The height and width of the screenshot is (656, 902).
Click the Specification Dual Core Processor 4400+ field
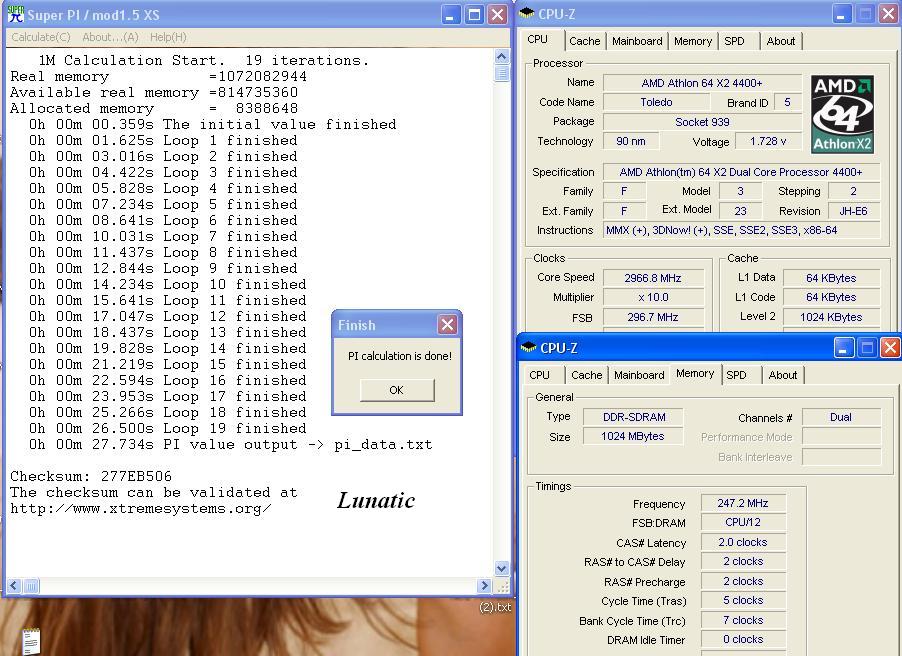click(742, 172)
